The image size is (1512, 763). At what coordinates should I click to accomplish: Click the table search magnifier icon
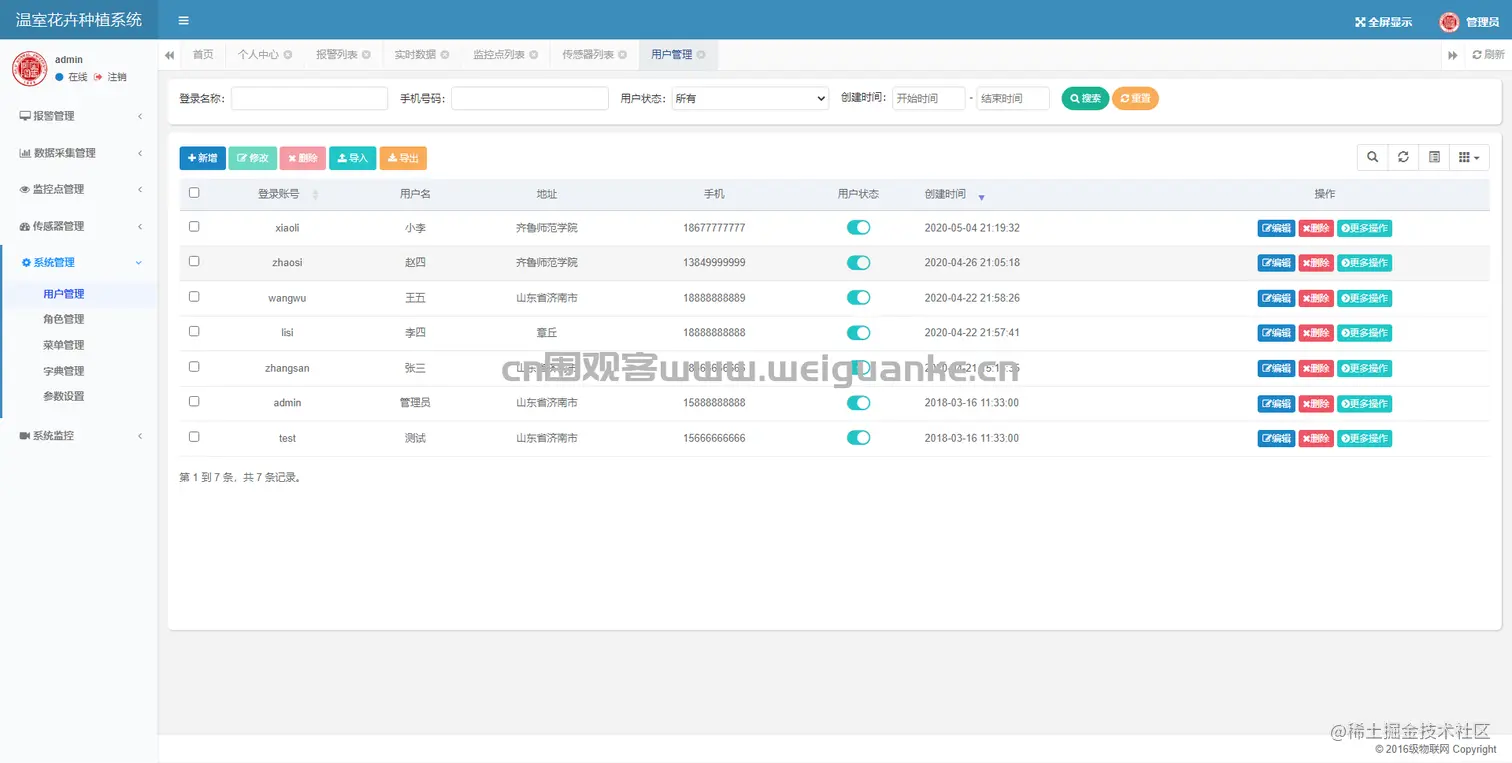[1372, 157]
